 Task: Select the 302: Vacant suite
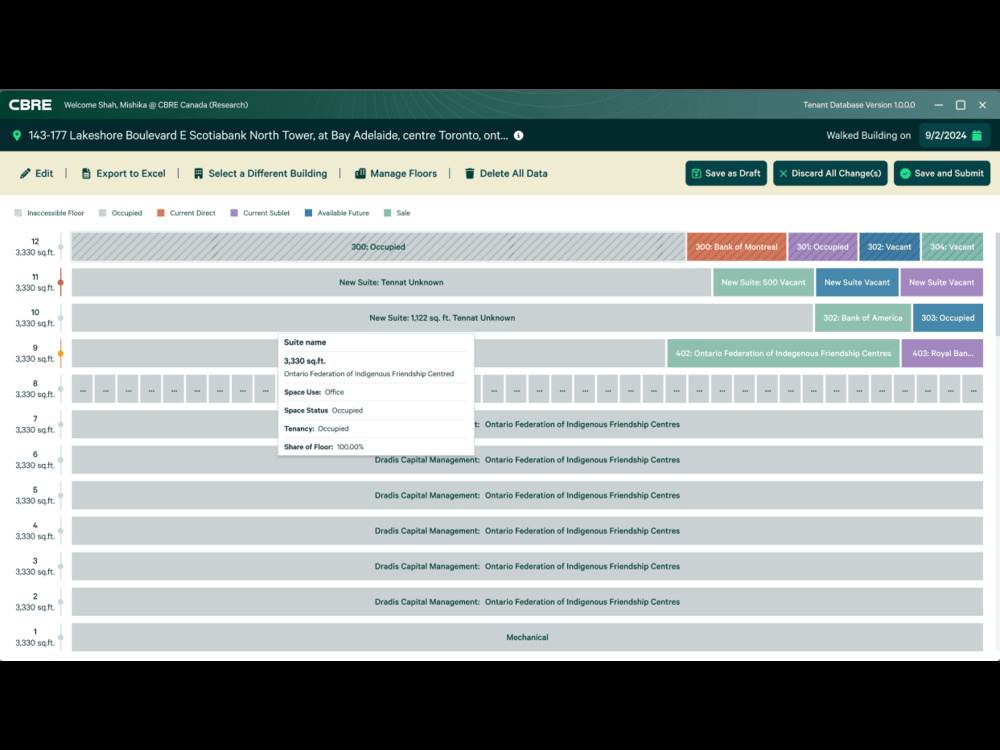(x=890, y=247)
